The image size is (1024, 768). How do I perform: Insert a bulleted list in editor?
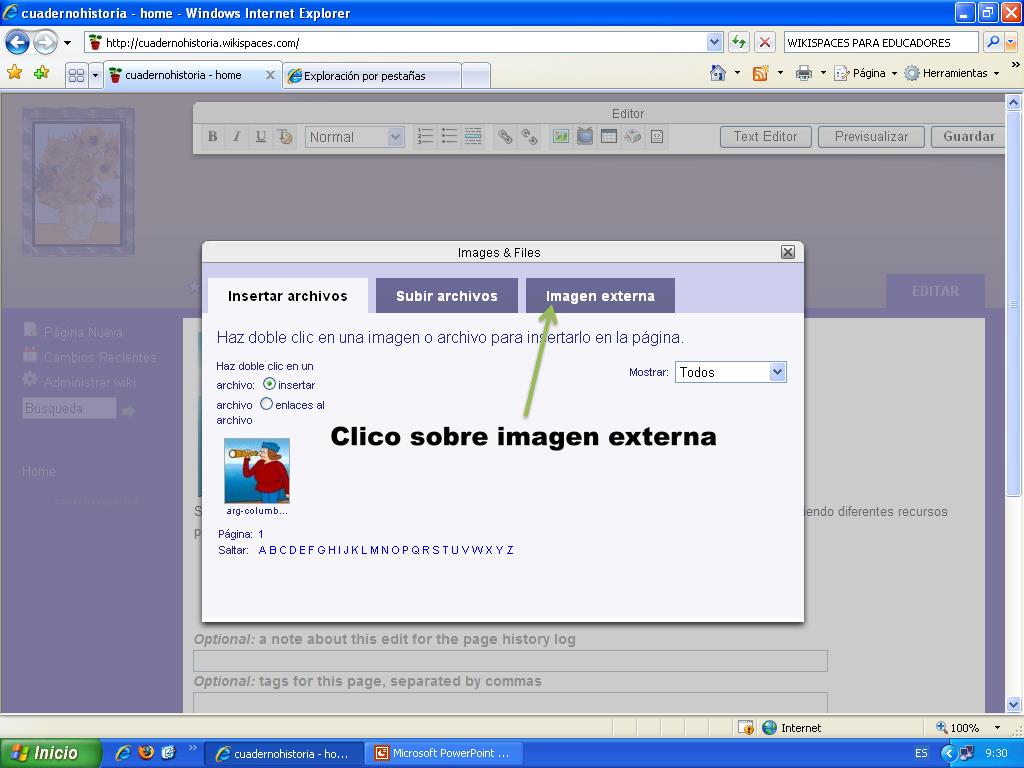pos(449,136)
